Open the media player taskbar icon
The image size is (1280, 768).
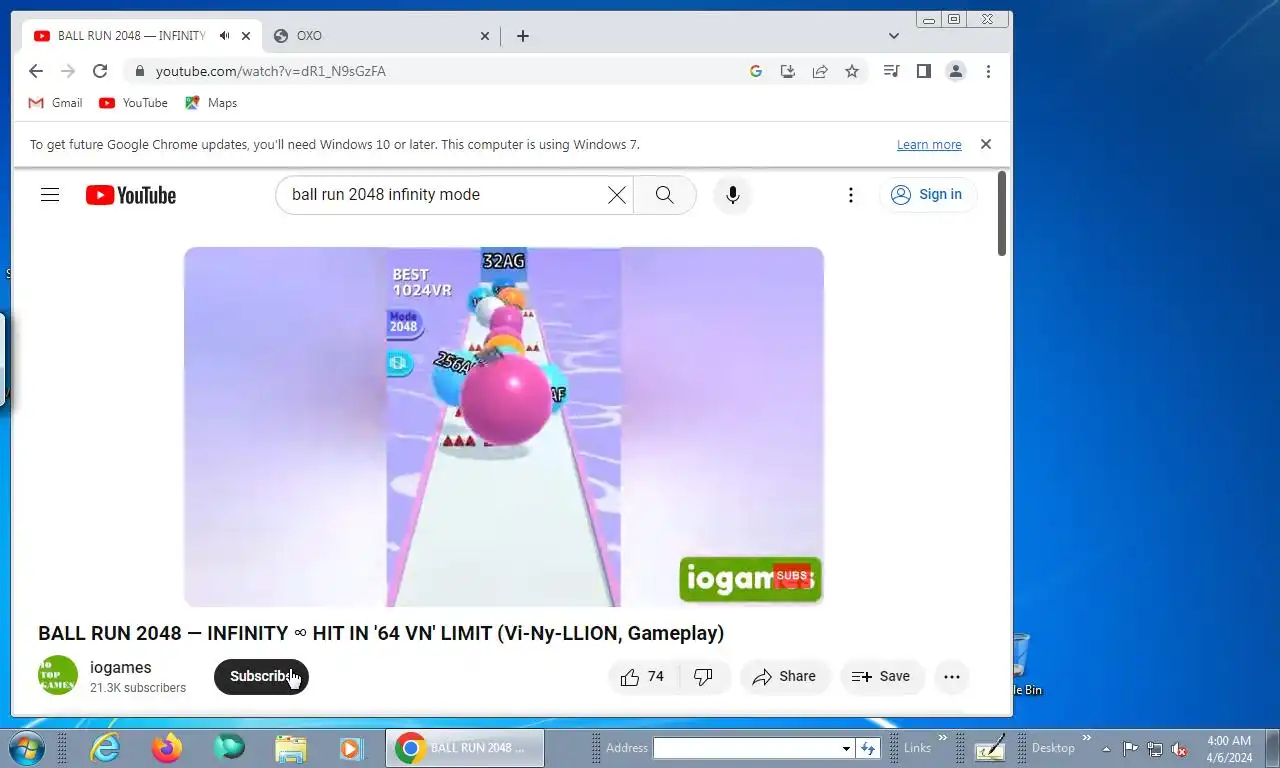(351, 748)
